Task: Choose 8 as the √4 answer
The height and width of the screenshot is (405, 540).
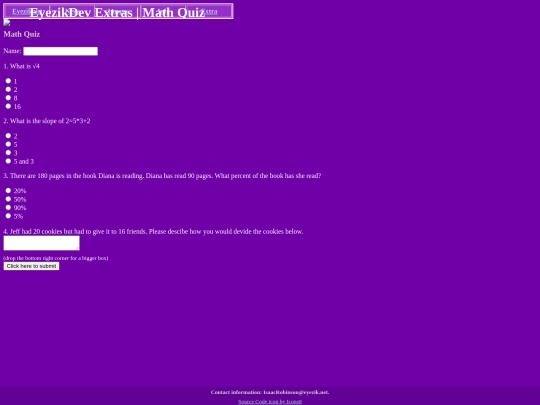Action: [8, 97]
